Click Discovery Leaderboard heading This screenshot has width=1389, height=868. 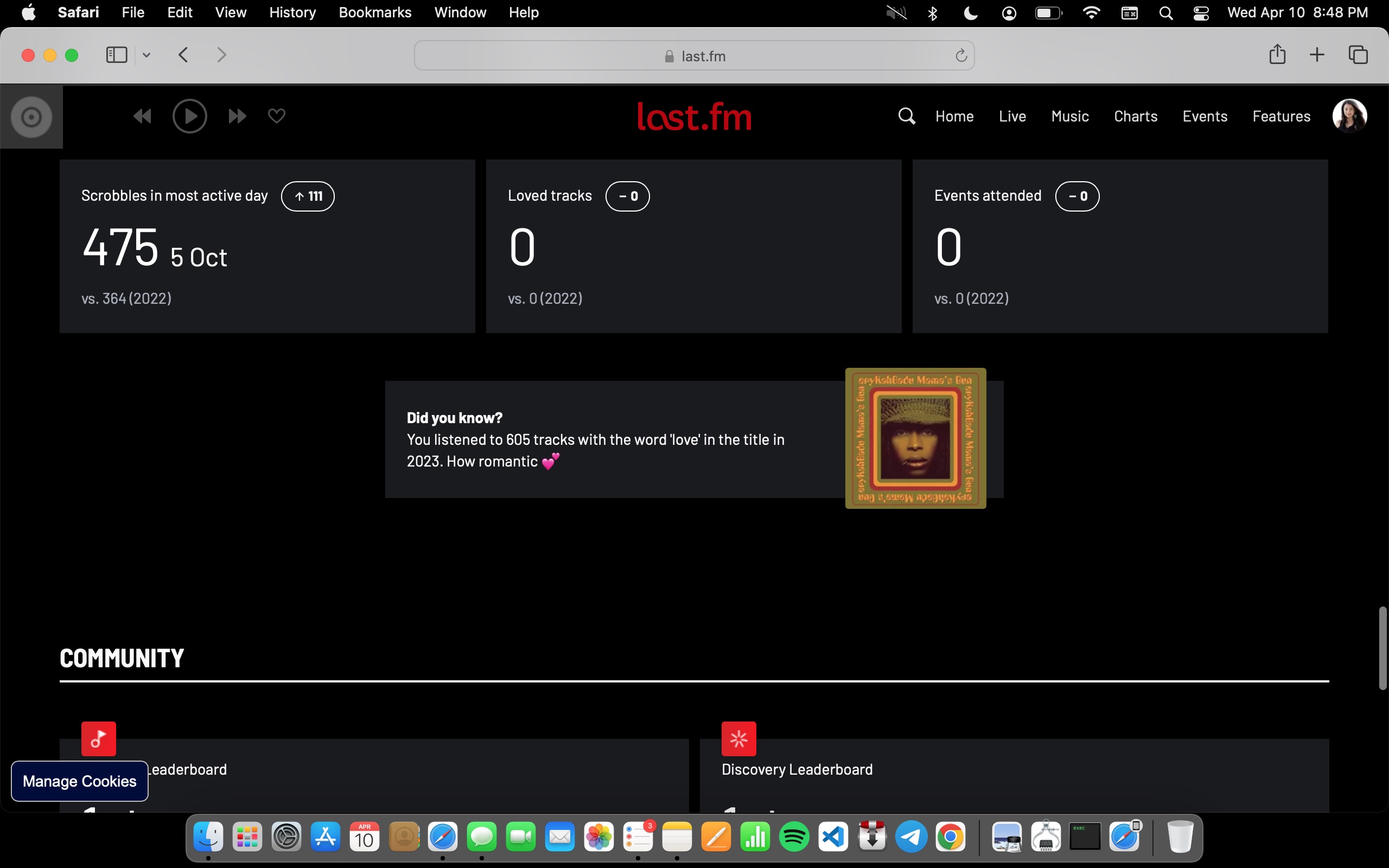tap(797, 769)
